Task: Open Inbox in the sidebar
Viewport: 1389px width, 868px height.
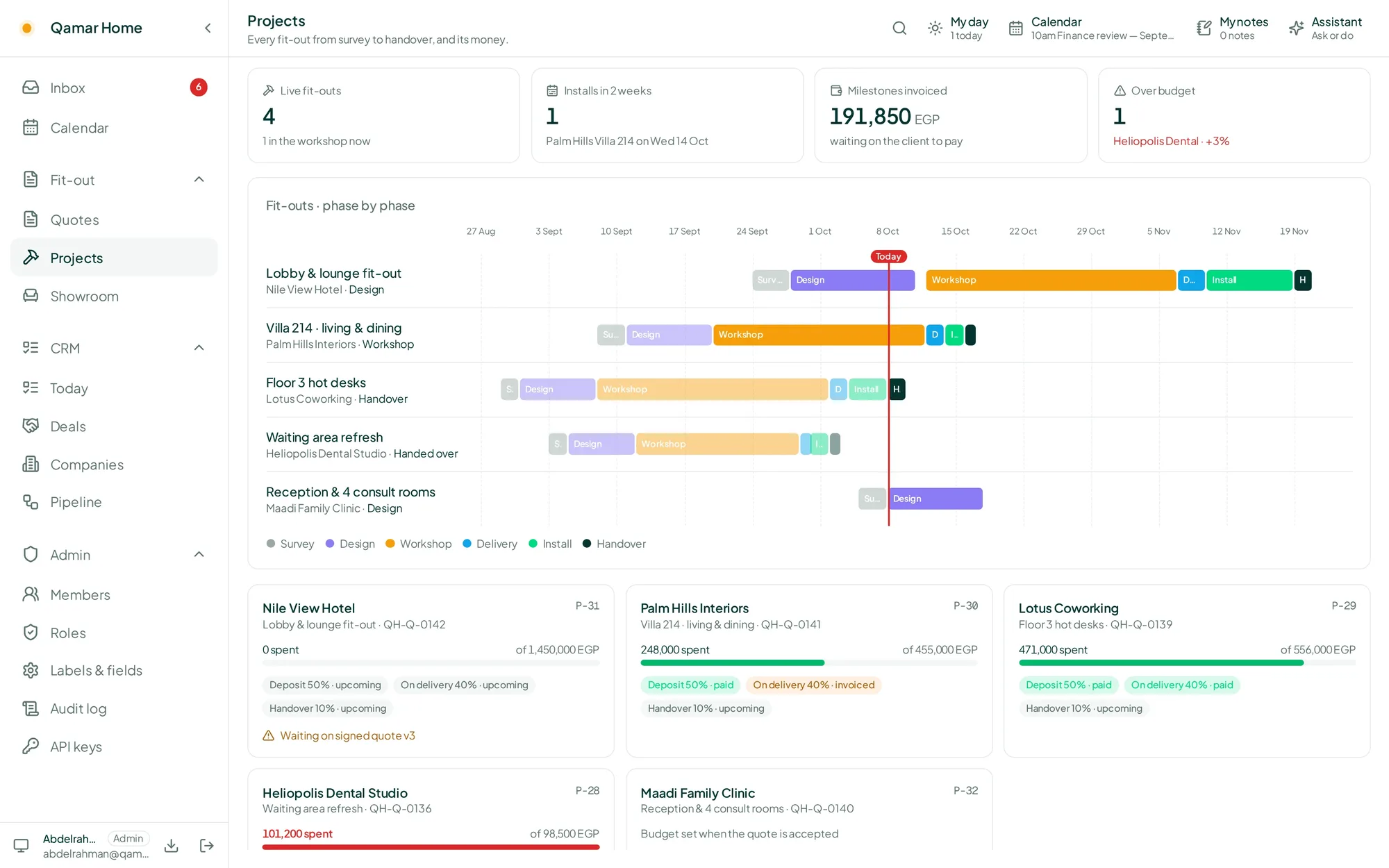Action: coord(115,87)
